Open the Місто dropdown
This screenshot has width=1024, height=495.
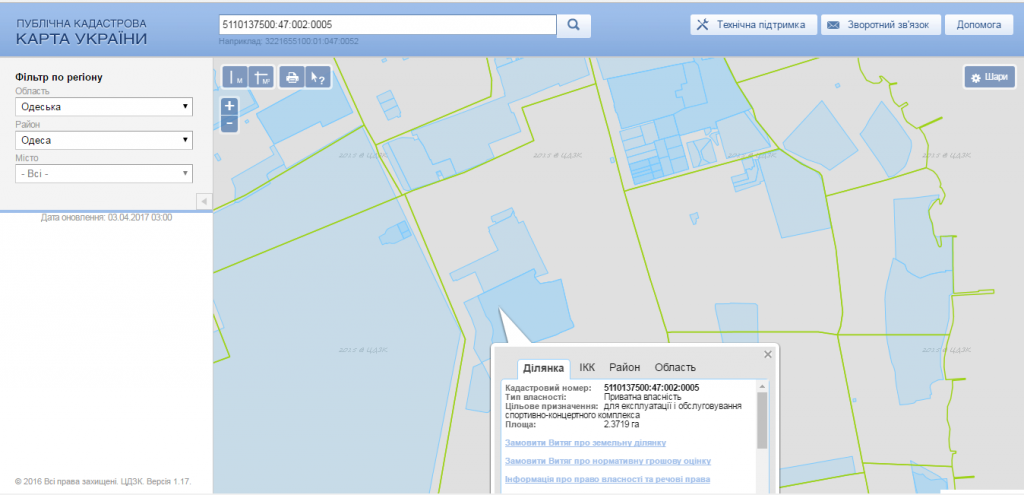coord(103,173)
